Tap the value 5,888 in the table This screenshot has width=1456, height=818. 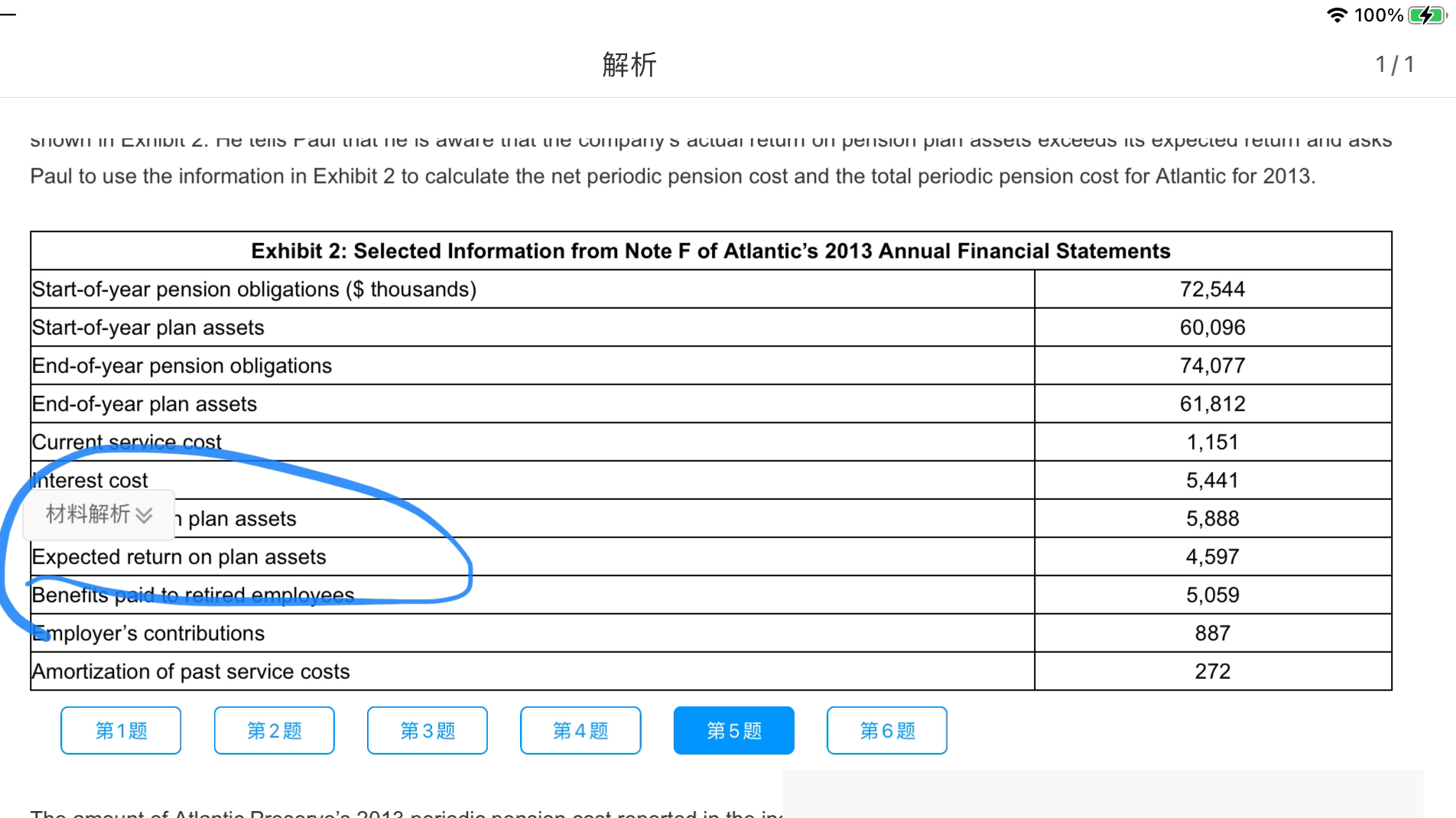(1212, 519)
